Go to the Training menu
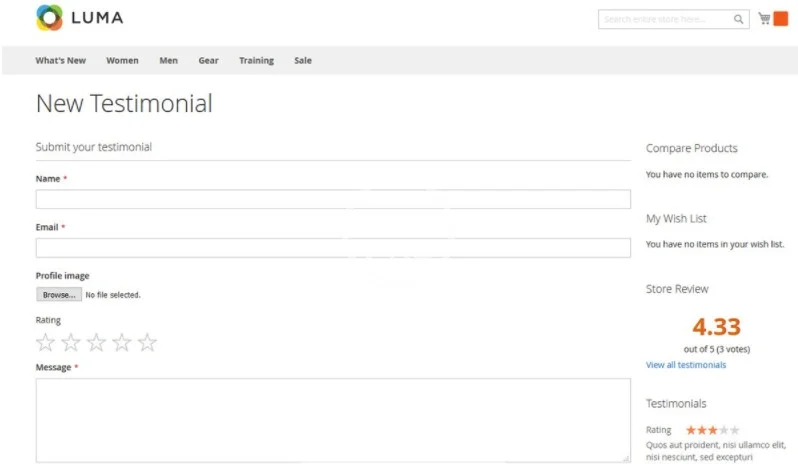The width and height of the screenshot is (798, 464). [x=256, y=61]
